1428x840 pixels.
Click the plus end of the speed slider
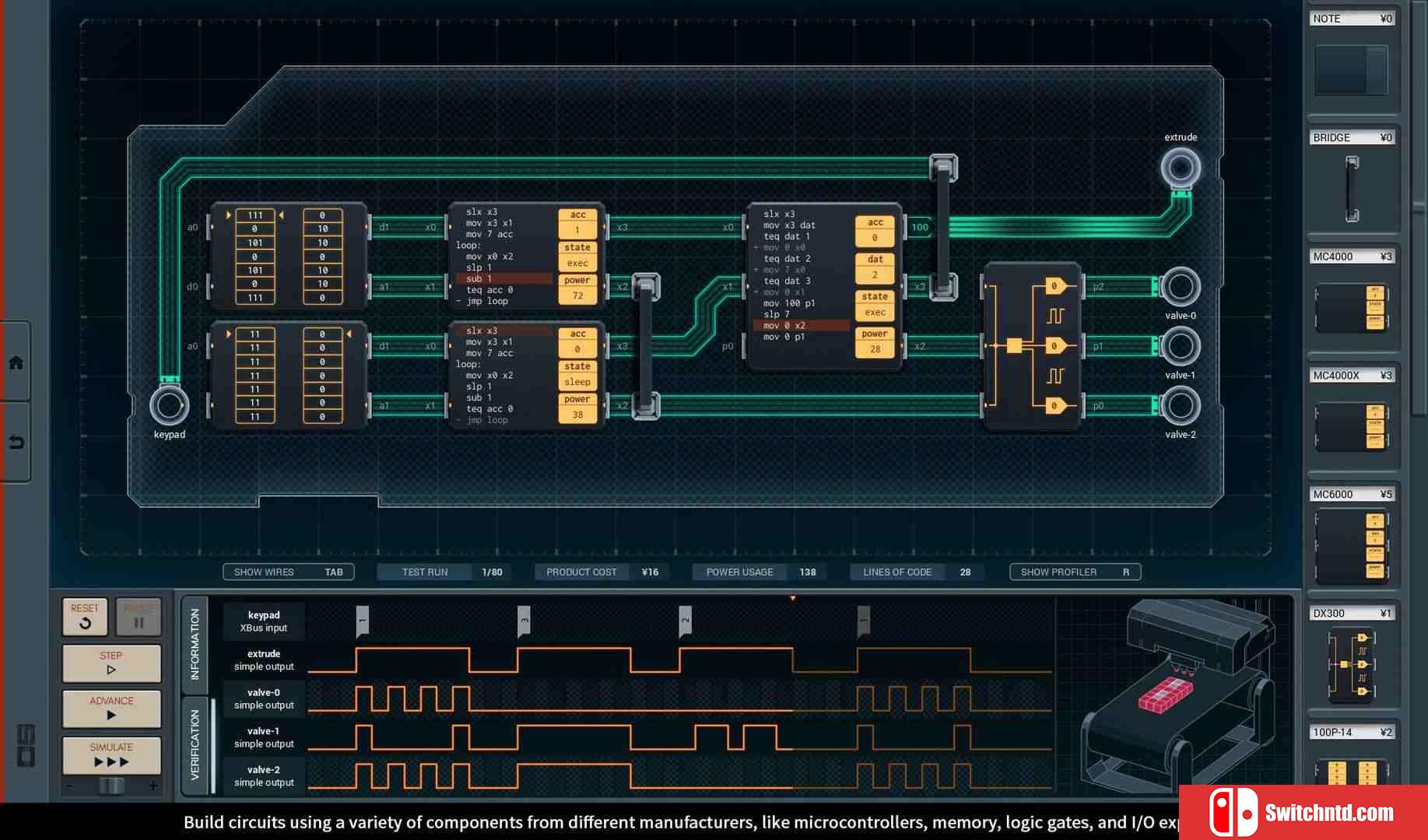pos(153,786)
